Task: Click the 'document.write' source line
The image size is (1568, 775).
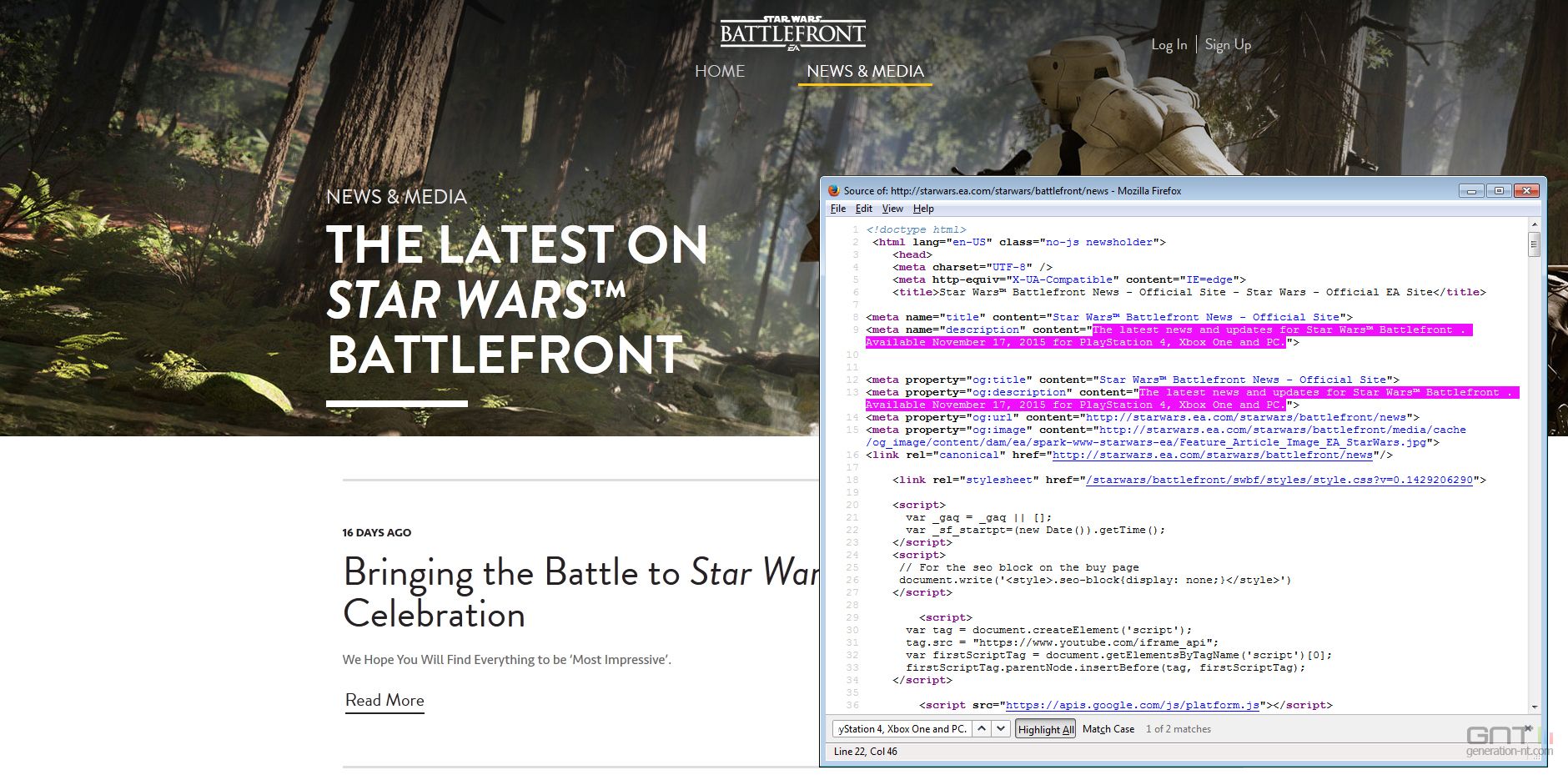Action: pos(1095,580)
